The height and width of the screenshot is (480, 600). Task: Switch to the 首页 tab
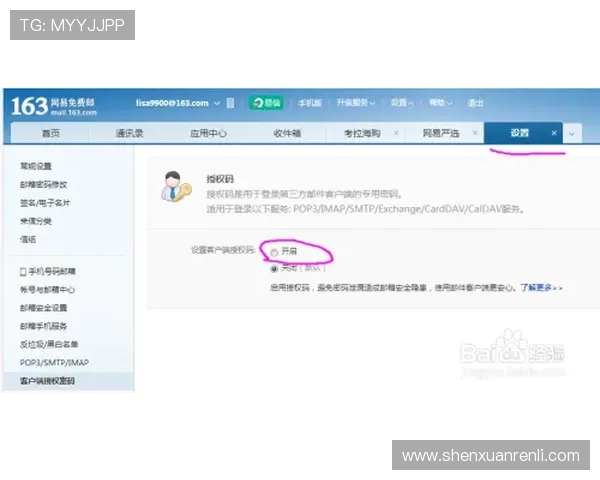tap(51, 133)
